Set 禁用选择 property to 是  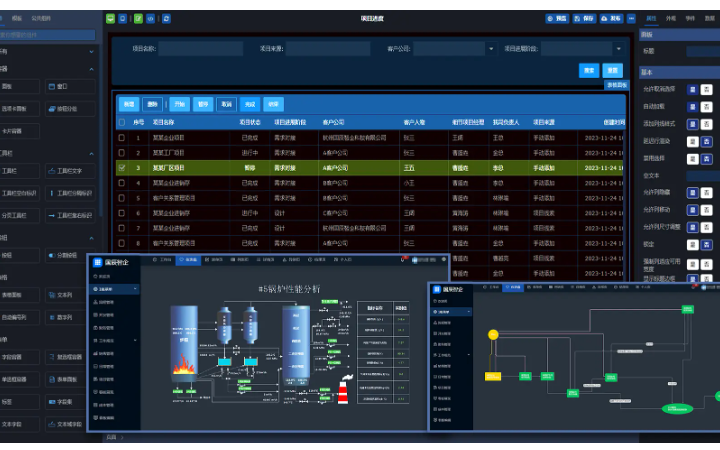pyautogui.click(x=693, y=159)
